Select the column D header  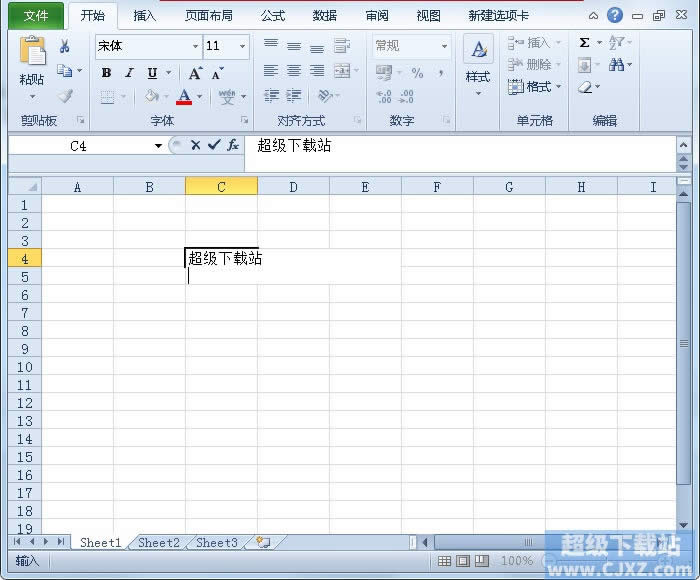[293, 187]
